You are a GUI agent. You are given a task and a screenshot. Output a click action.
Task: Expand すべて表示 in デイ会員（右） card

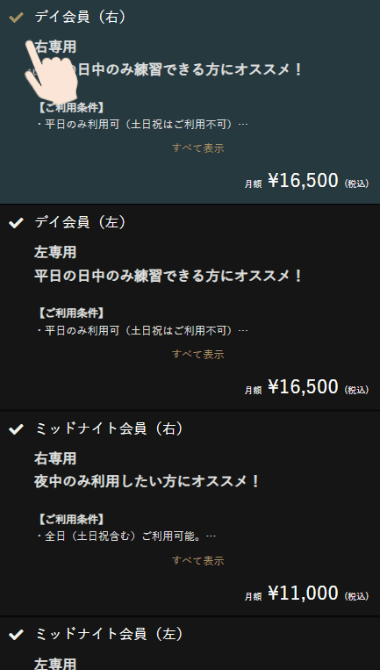198,148
